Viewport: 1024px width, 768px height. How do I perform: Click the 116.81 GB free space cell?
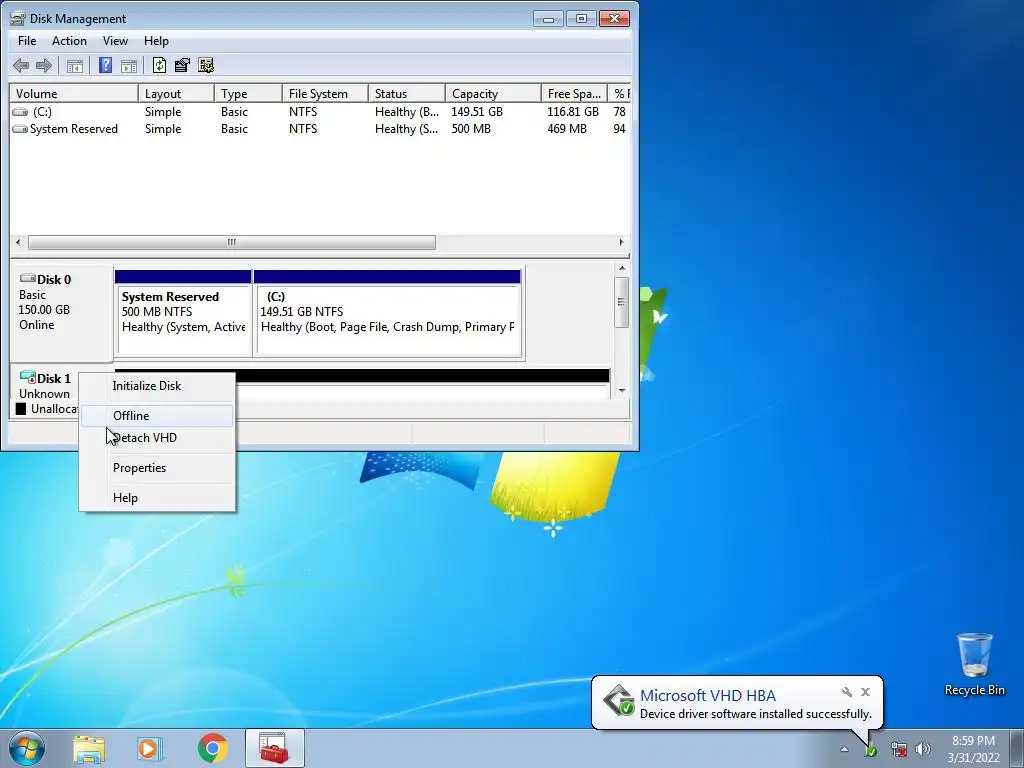click(573, 112)
